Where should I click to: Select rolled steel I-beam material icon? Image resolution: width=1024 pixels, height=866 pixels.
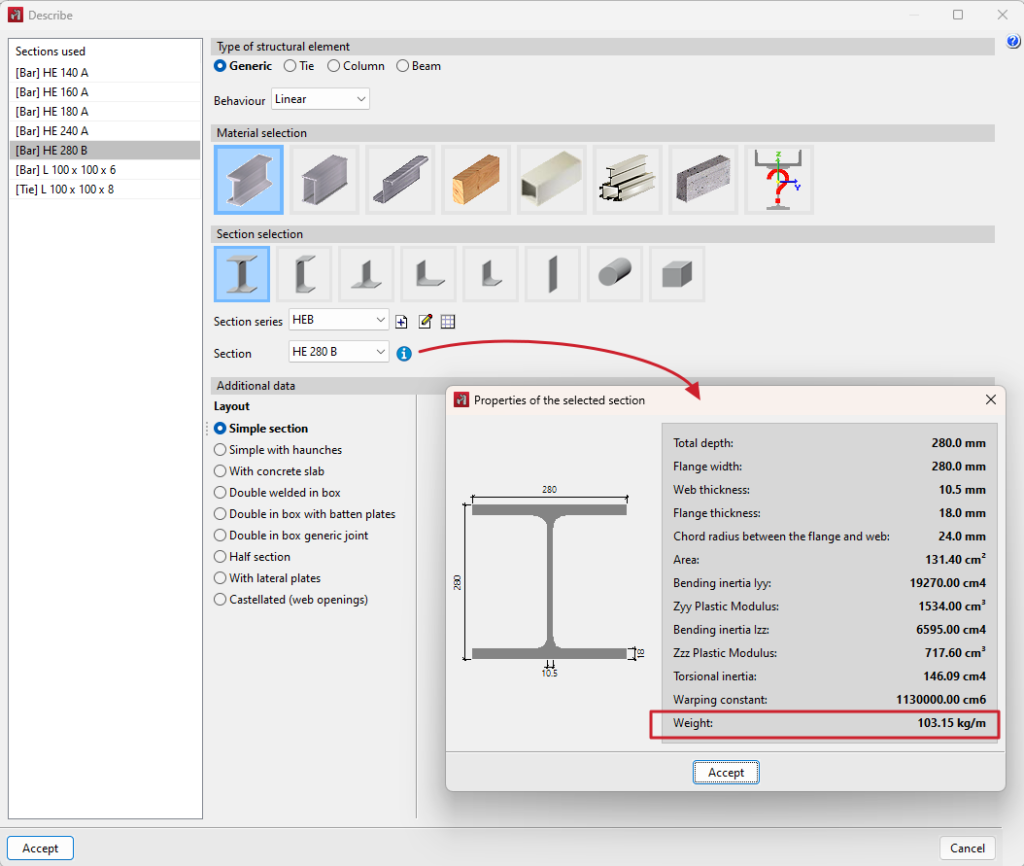coord(248,180)
